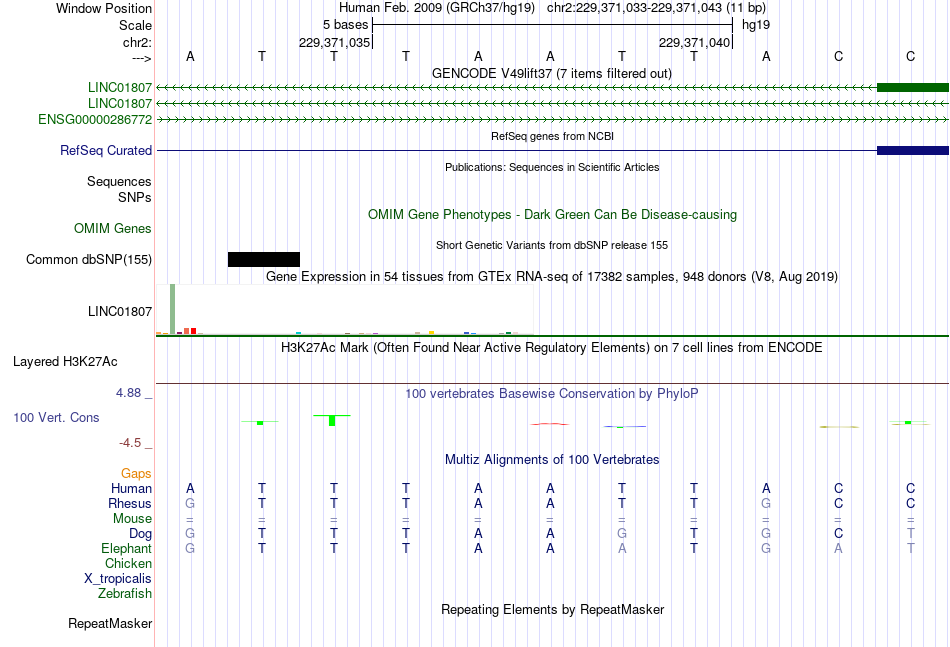Click the Elephant alignment row label

click(x=126, y=548)
